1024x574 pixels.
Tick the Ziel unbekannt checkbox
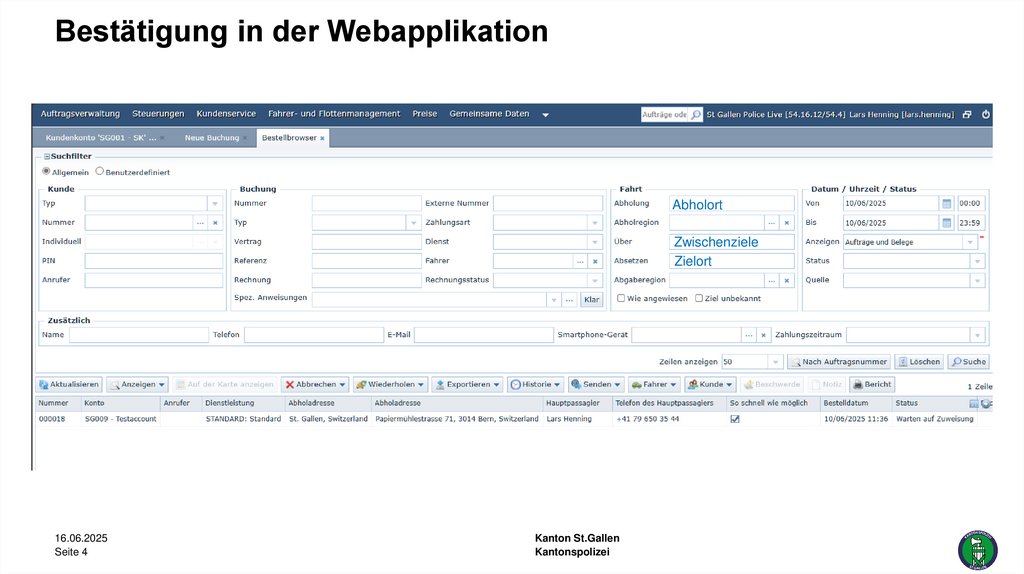point(699,298)
